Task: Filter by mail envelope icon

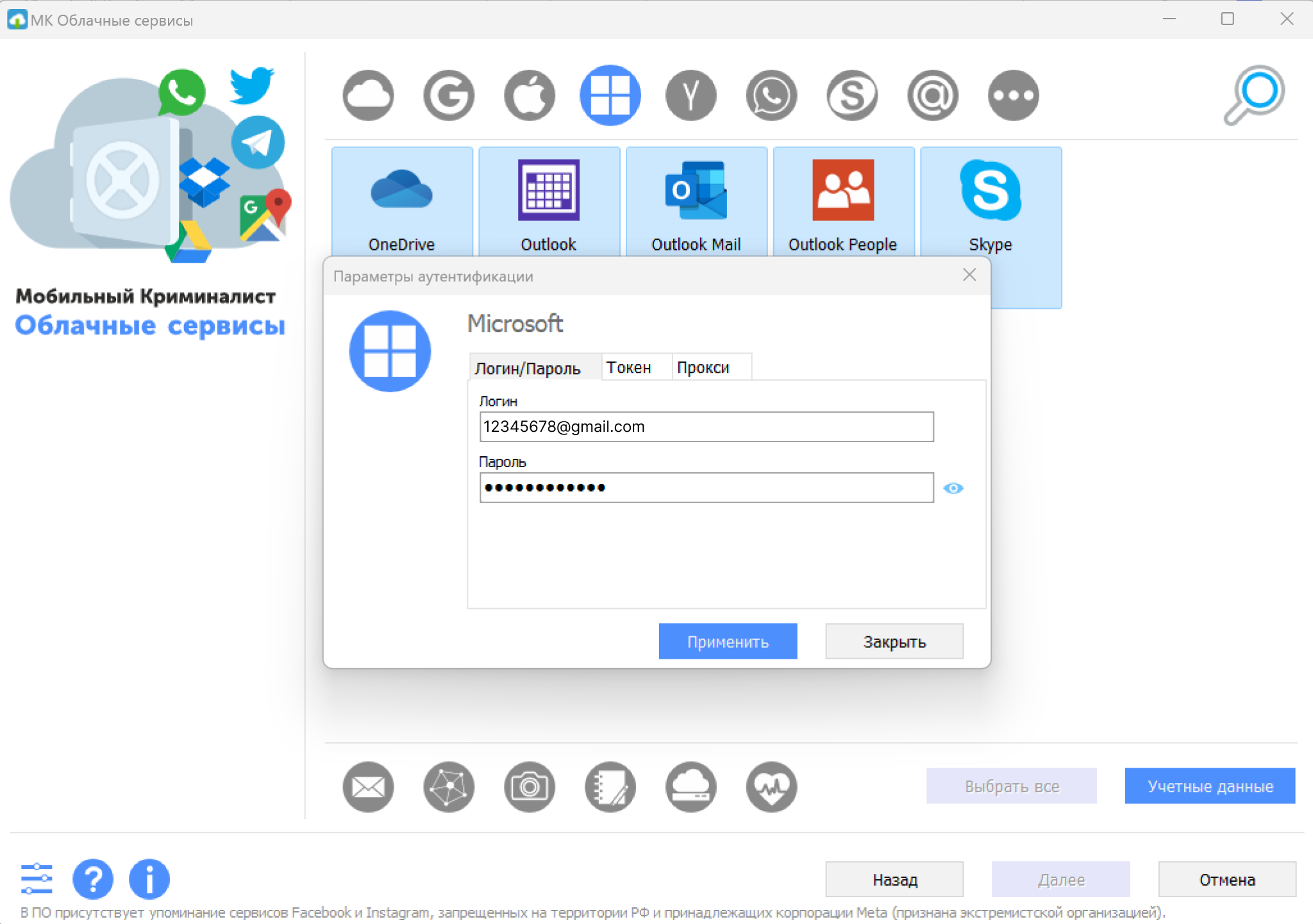Action: point(368,787)
